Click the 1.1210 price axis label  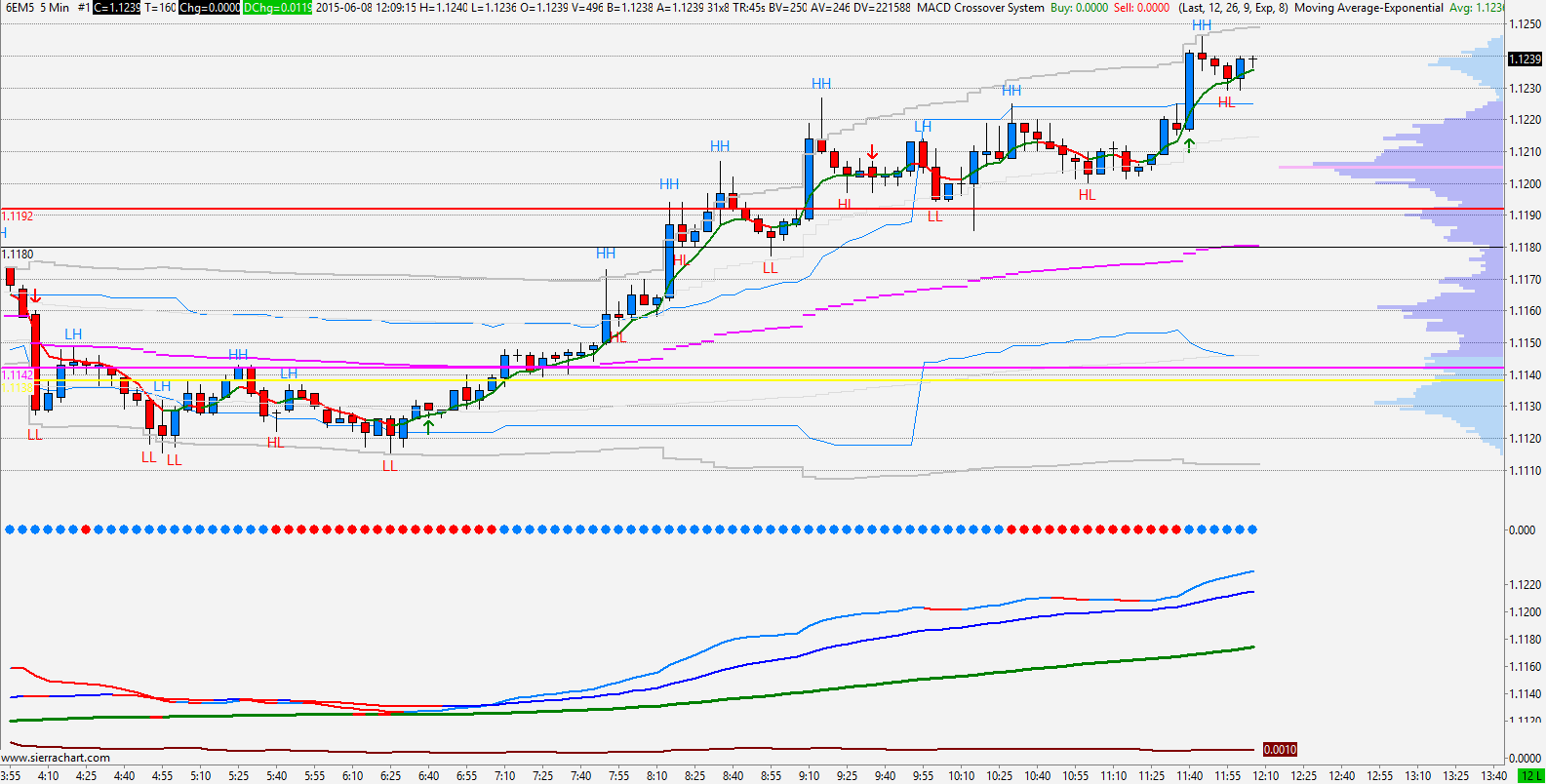pos(1525,152)
